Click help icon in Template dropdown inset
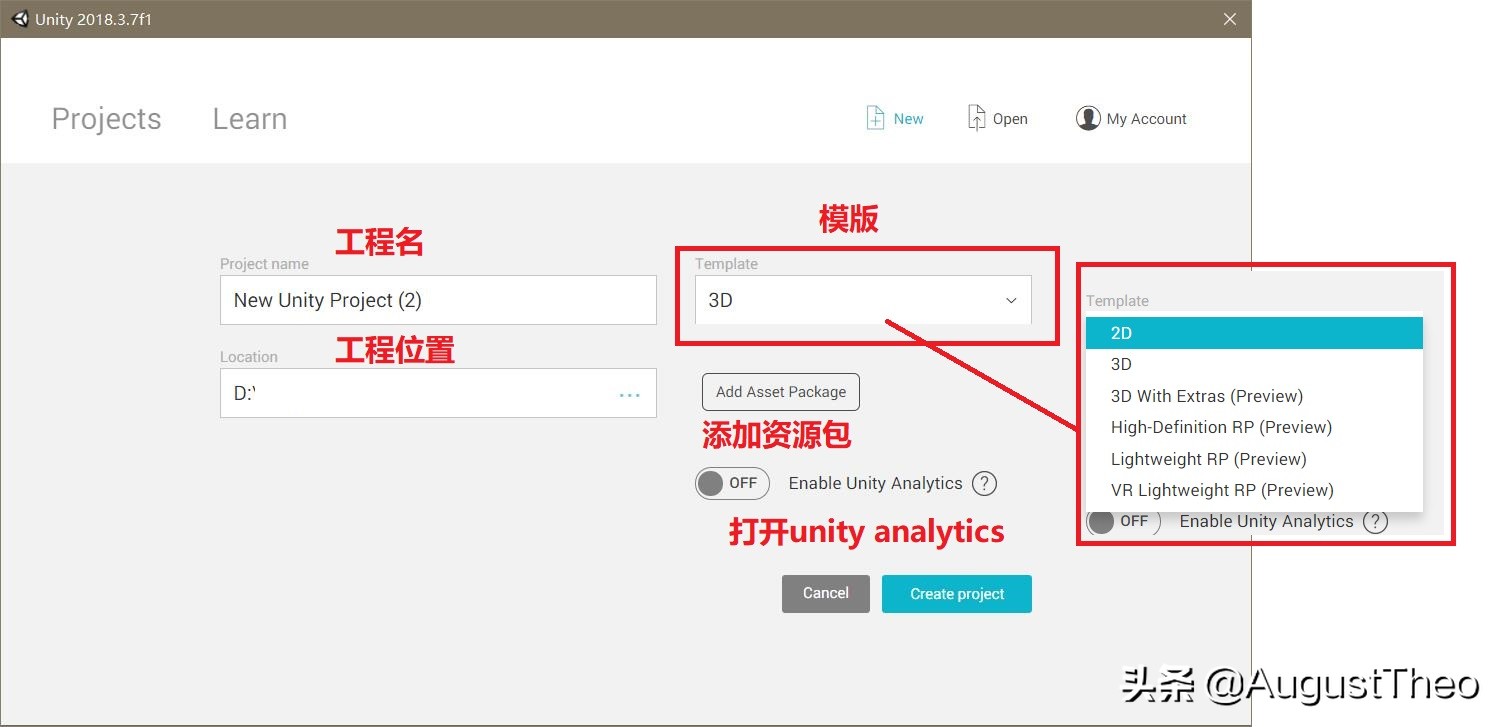The width and height of the screenshot is (1502, 727). pyautogui.click(x=1376, y=522)
